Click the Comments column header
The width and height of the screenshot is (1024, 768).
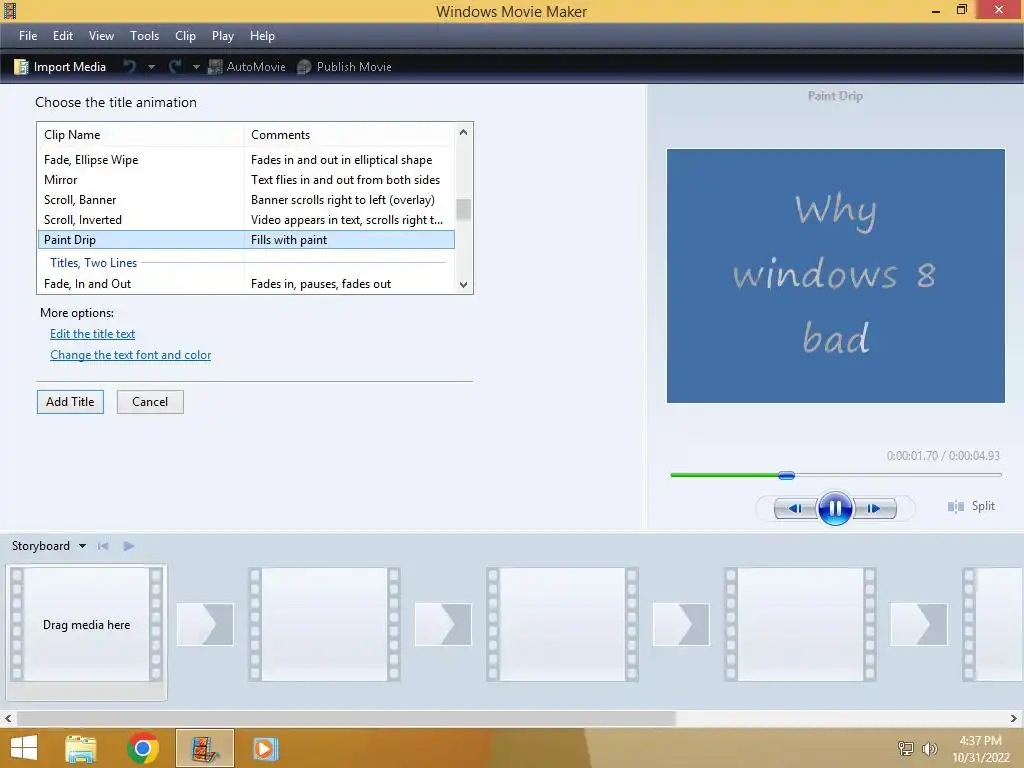tap(349, 135)
